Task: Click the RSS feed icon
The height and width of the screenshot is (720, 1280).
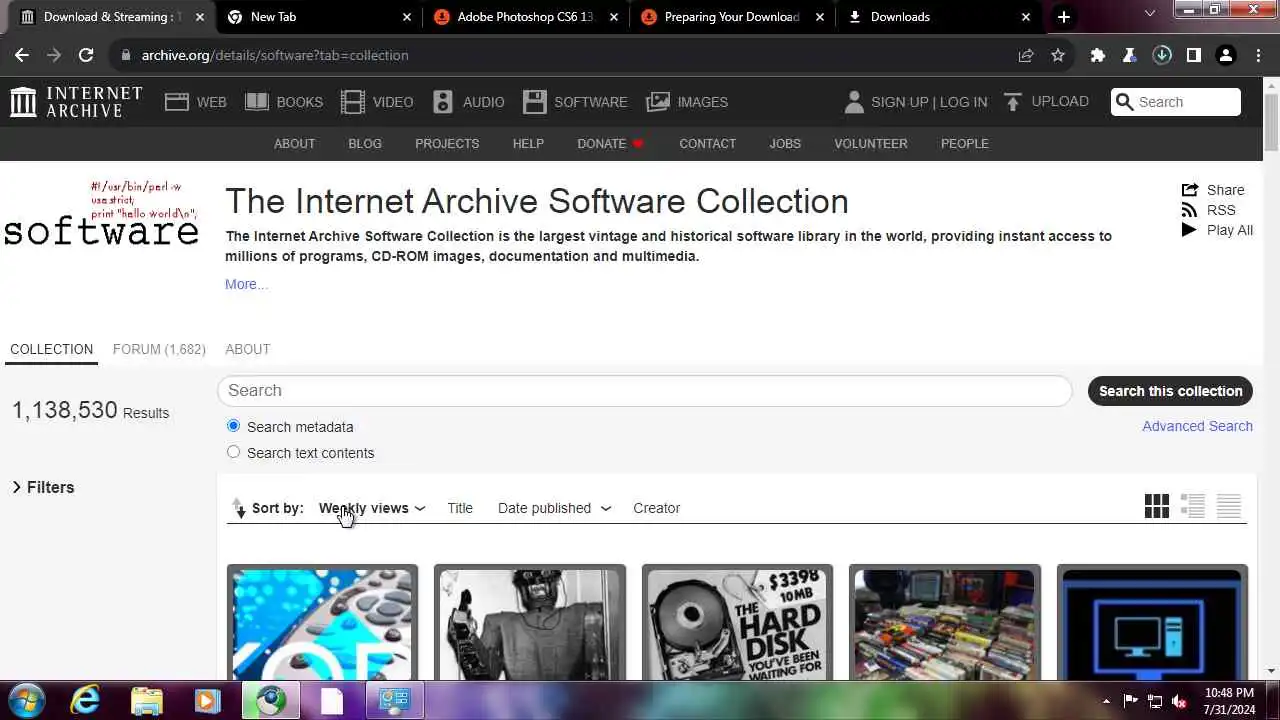Action: pos(1189,210)
